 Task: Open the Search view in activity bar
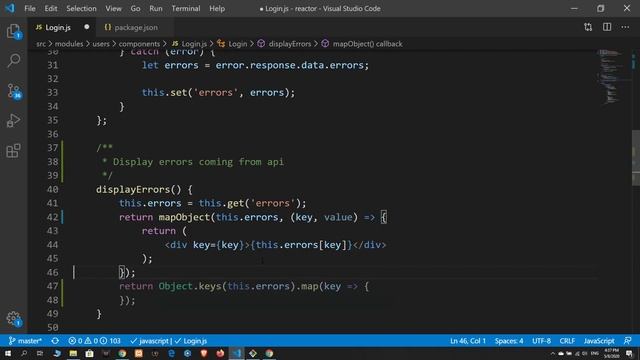pyautogui.click(x=13, y=61)
